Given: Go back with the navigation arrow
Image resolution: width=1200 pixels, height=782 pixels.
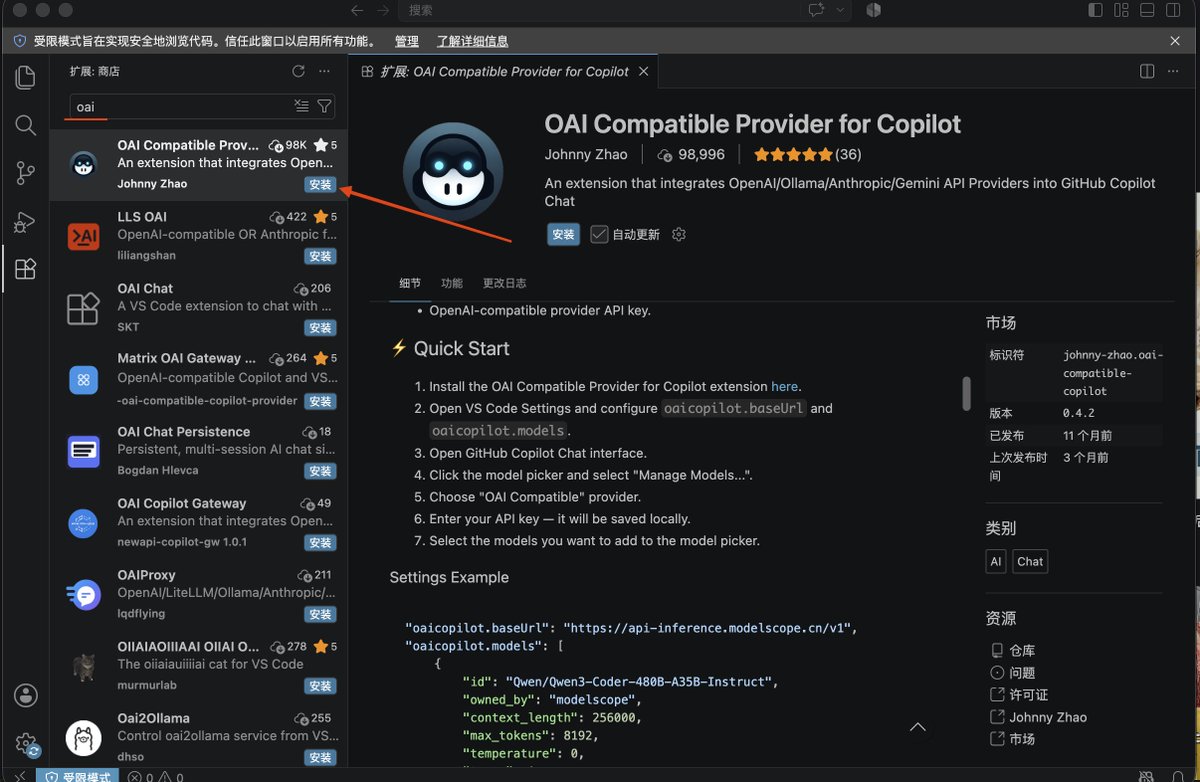Looking at the screenshot, I should click(x=357, y=10).
